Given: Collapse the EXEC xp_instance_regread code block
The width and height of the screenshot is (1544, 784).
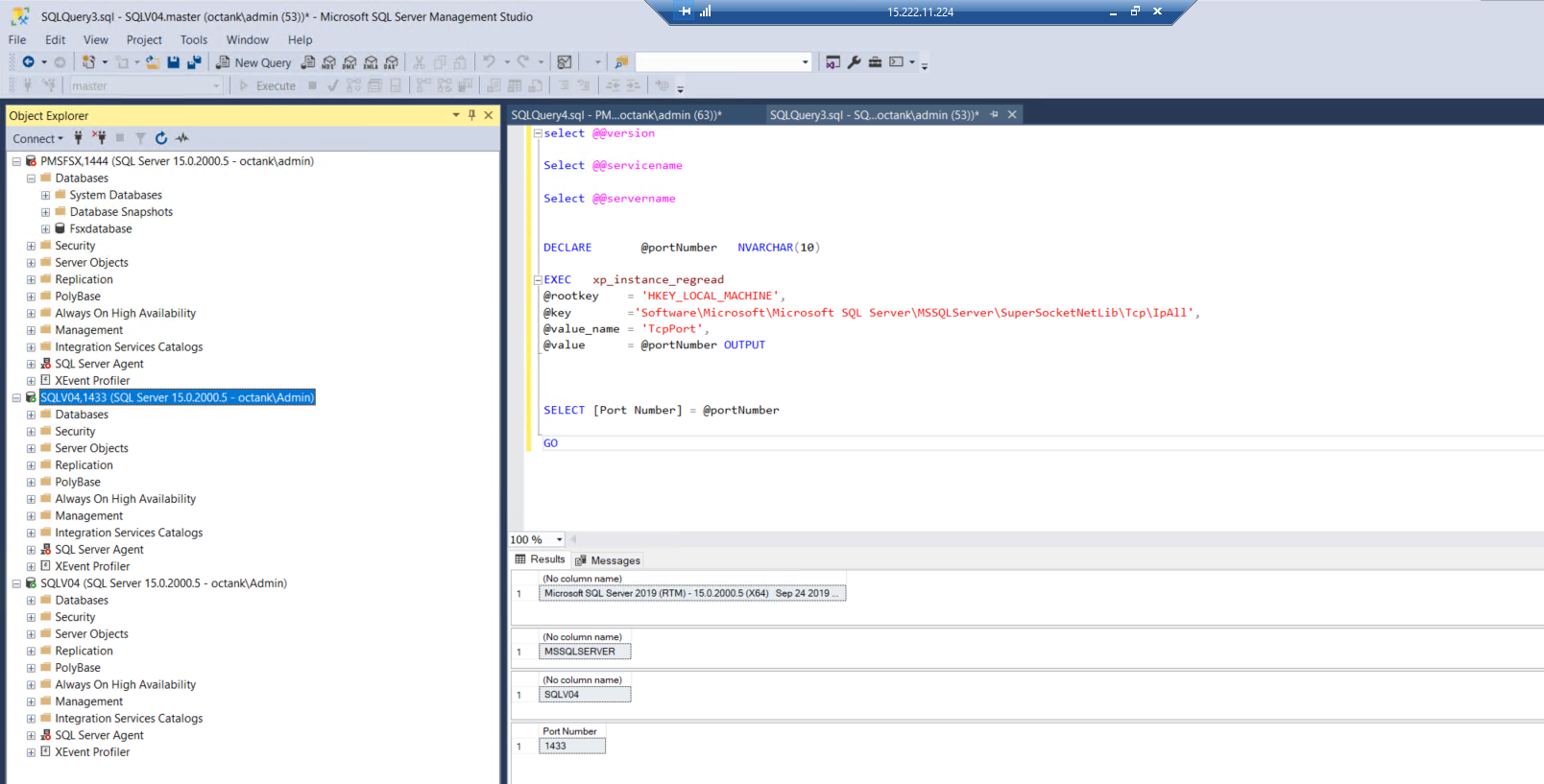Looking at the screenshot, I should [x=538, y=280].
